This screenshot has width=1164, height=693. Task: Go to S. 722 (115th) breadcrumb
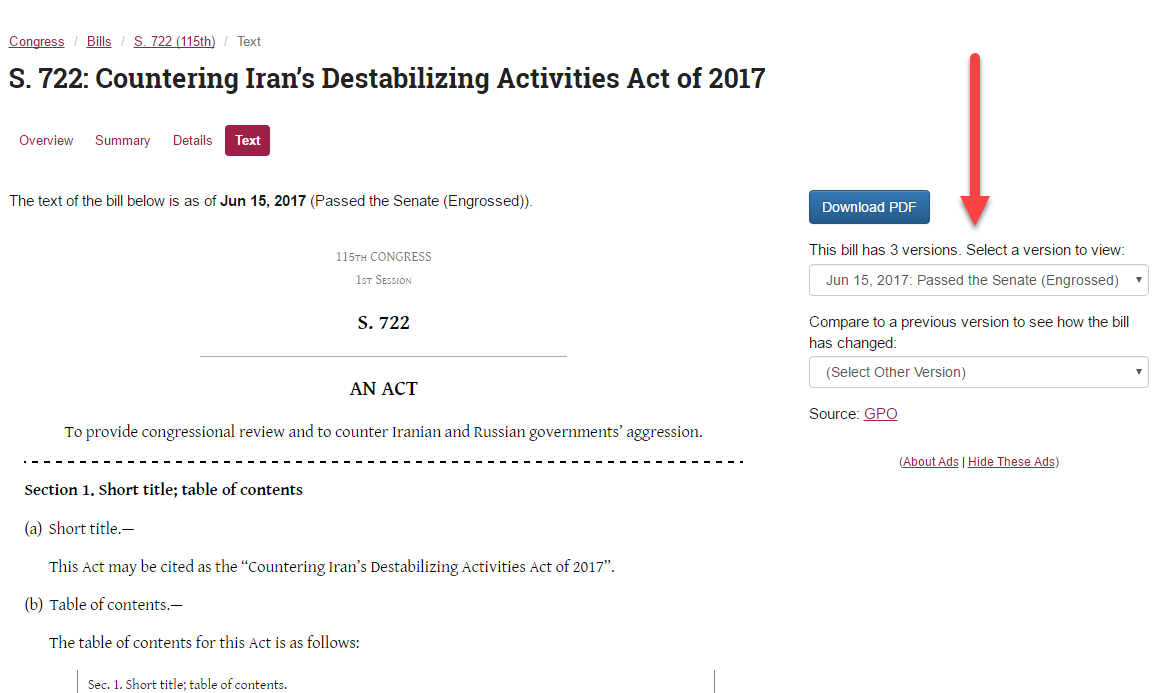pyautogui.click(x=174, y=42)
